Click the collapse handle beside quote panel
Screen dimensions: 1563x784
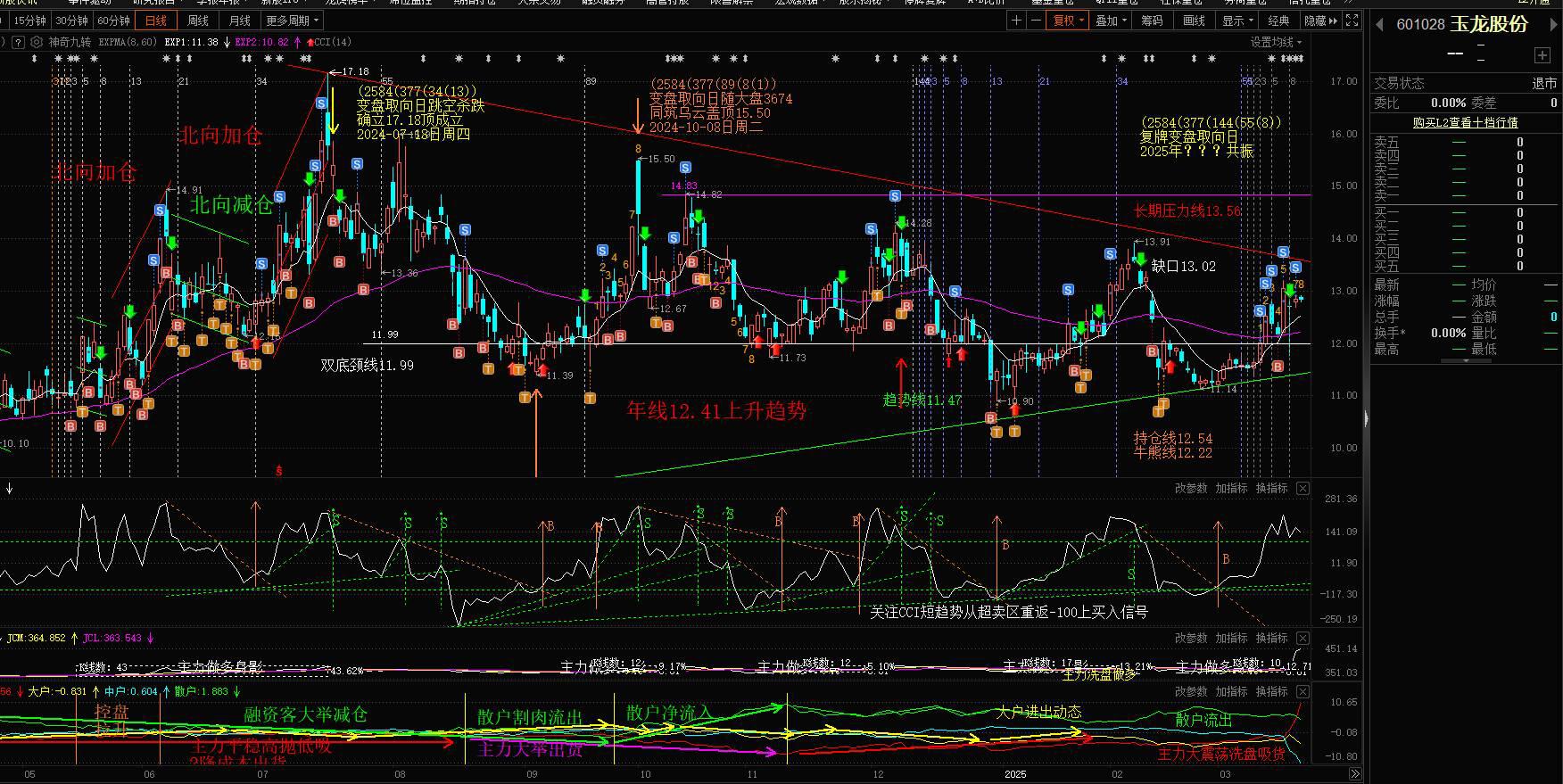click(1367, 417)
